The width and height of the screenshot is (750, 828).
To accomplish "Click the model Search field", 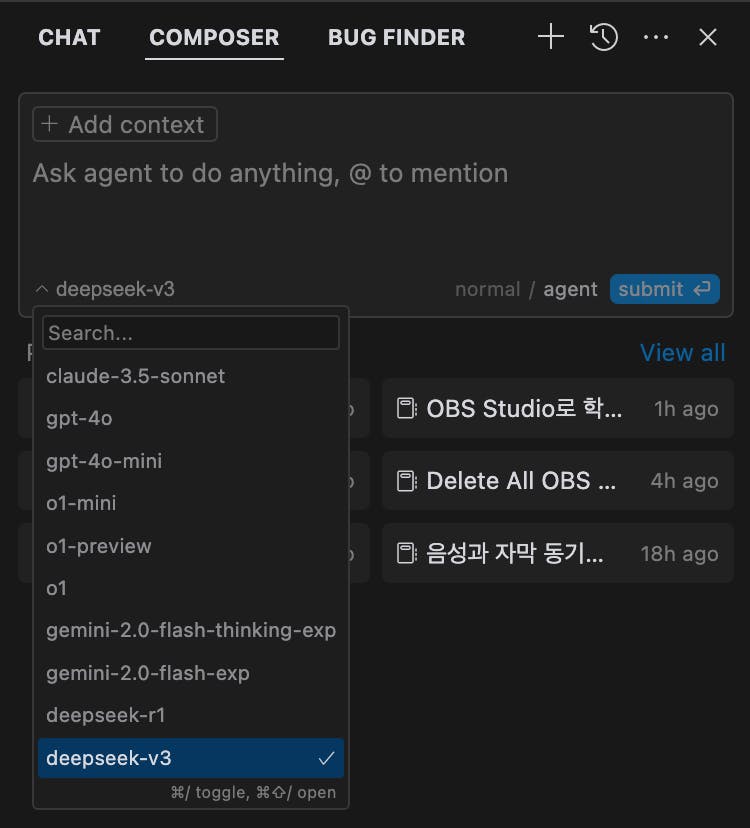I will [190, 333].
